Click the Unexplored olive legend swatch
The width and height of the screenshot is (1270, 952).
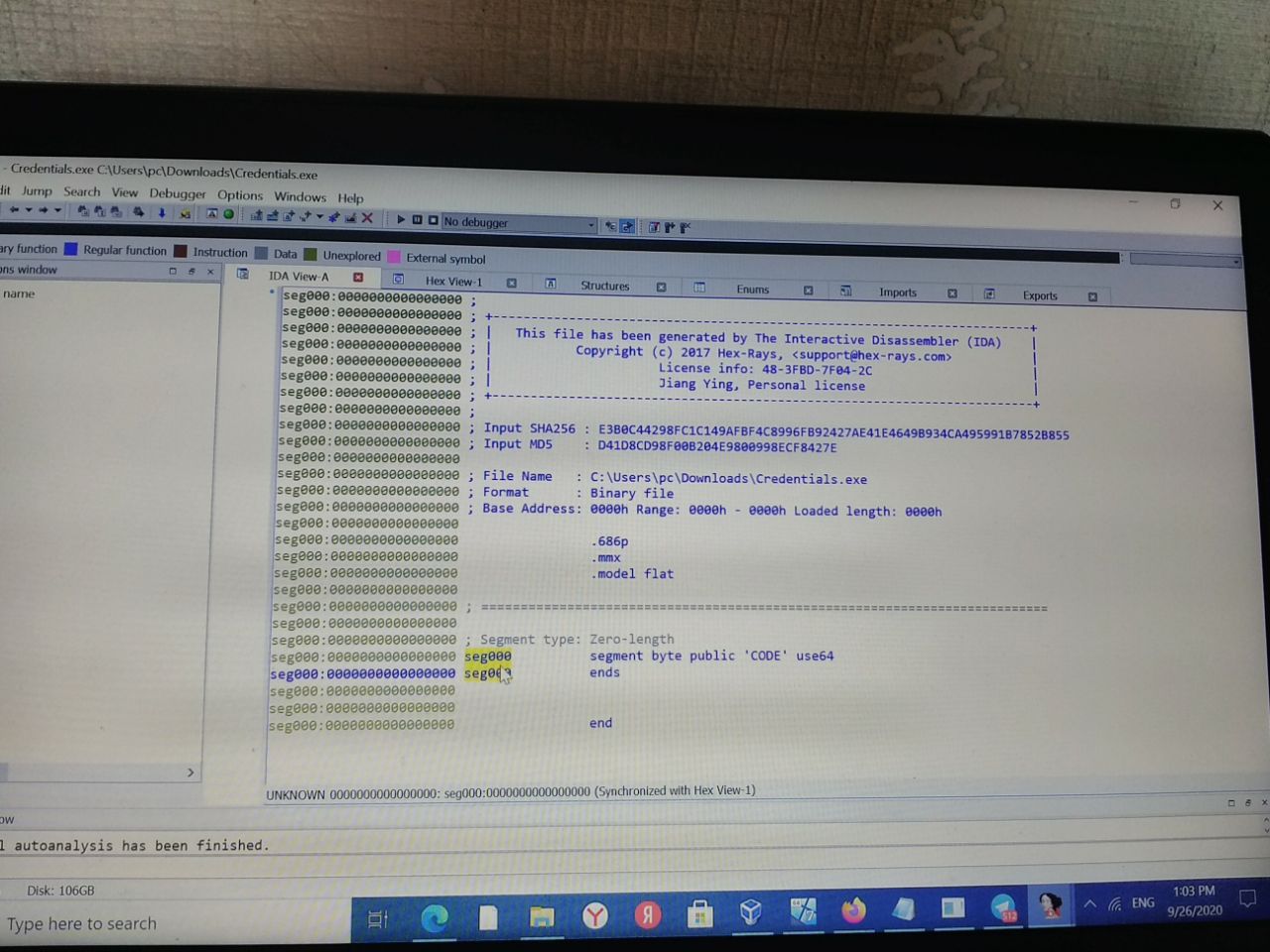[310, 255]
